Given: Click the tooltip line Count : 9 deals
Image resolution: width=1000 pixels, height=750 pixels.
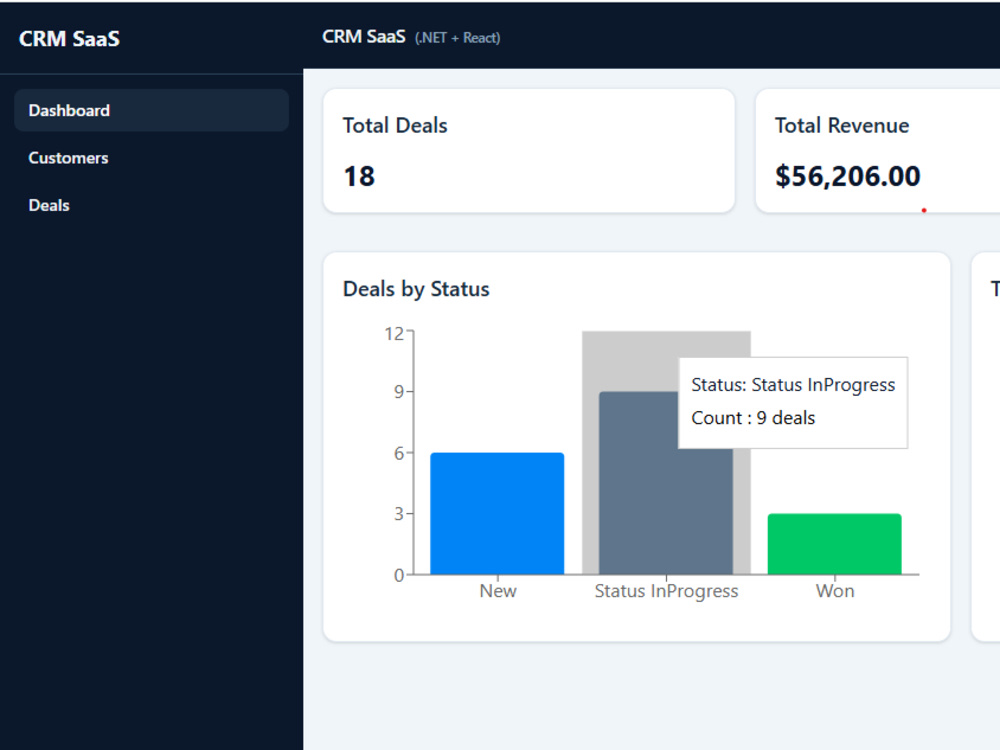Looking at the screenshot, I should pos(753,418).
